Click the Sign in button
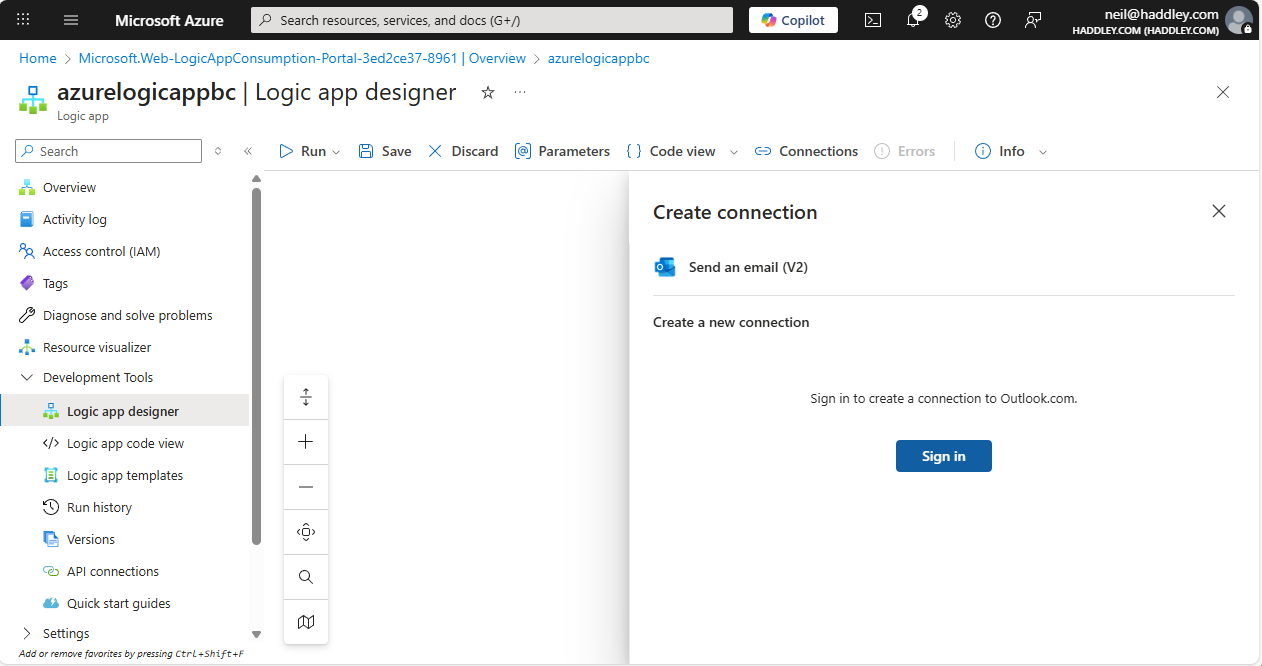This screenshot has width=1262, height=666. [x=943, y=456]
